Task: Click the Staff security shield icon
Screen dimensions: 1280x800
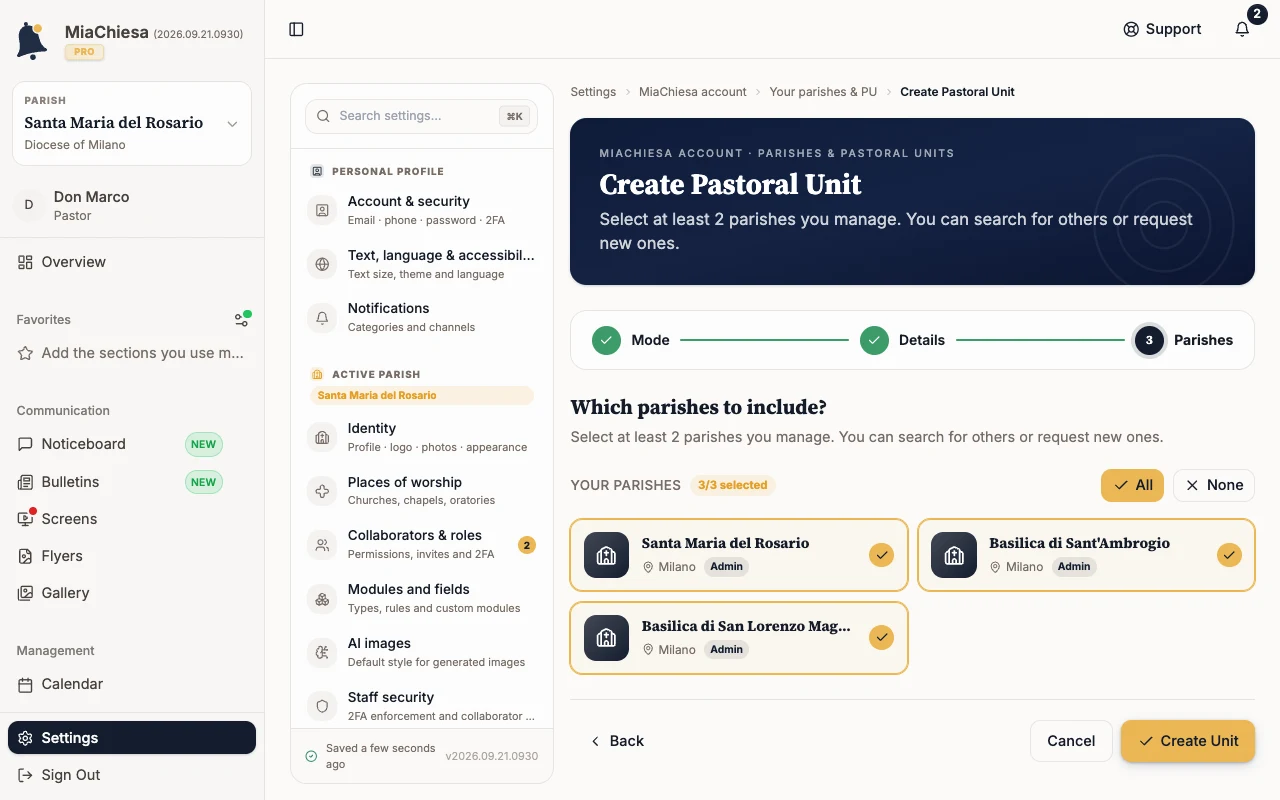Action: click(x=322, y=706)
